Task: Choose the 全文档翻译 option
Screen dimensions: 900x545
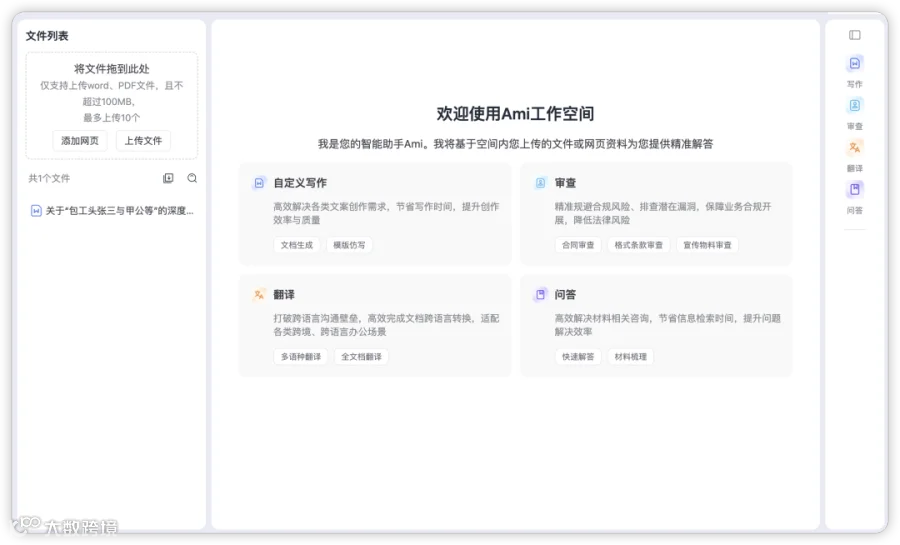Action: pyautogui.click(x=362, y=357)
